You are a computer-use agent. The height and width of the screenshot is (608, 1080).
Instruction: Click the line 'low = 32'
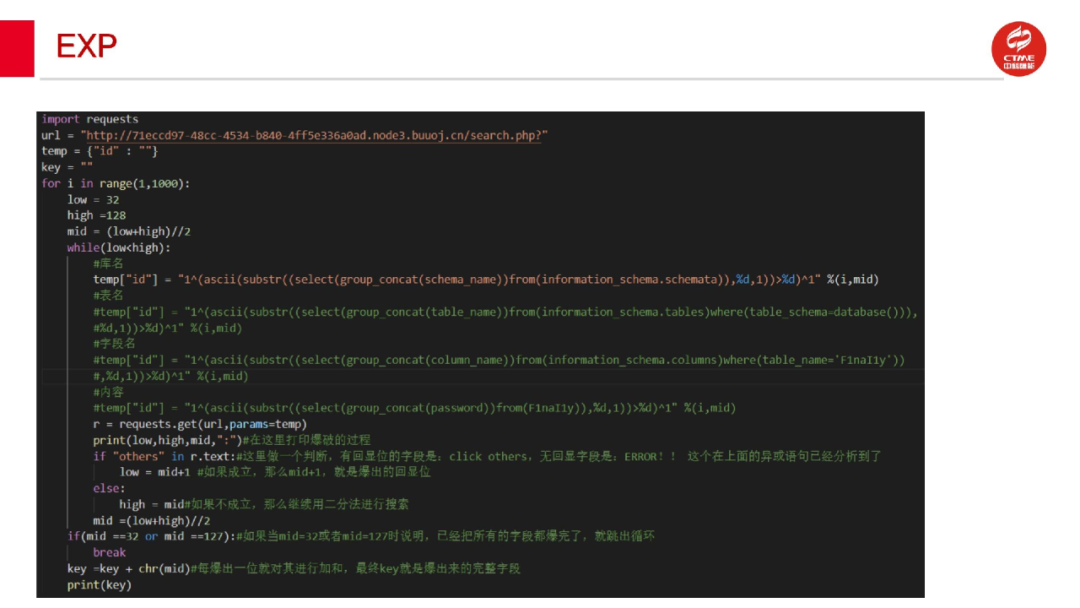pyautogui.click(x=93, y=200)
